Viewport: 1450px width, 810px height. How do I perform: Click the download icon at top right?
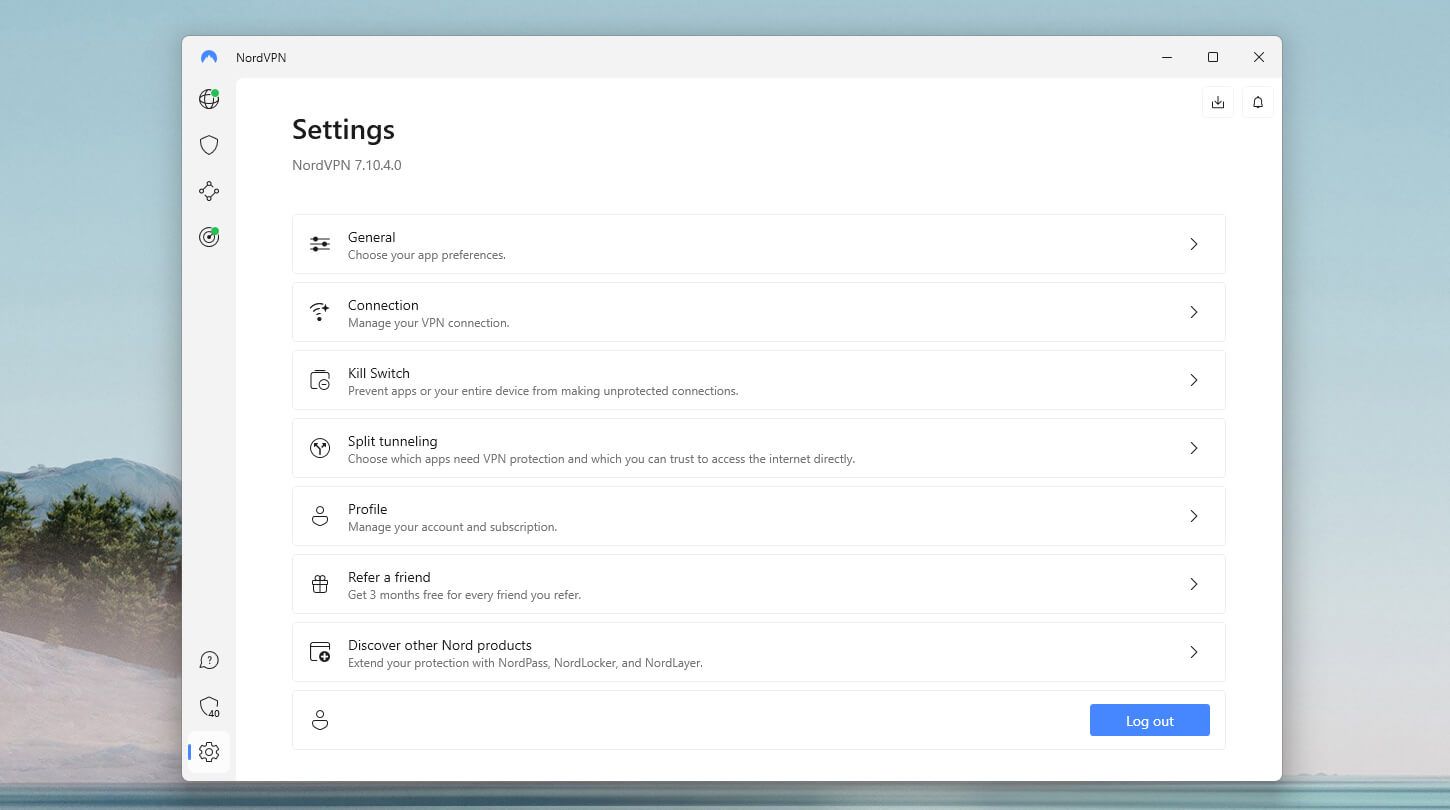[x=1218, y=102]
